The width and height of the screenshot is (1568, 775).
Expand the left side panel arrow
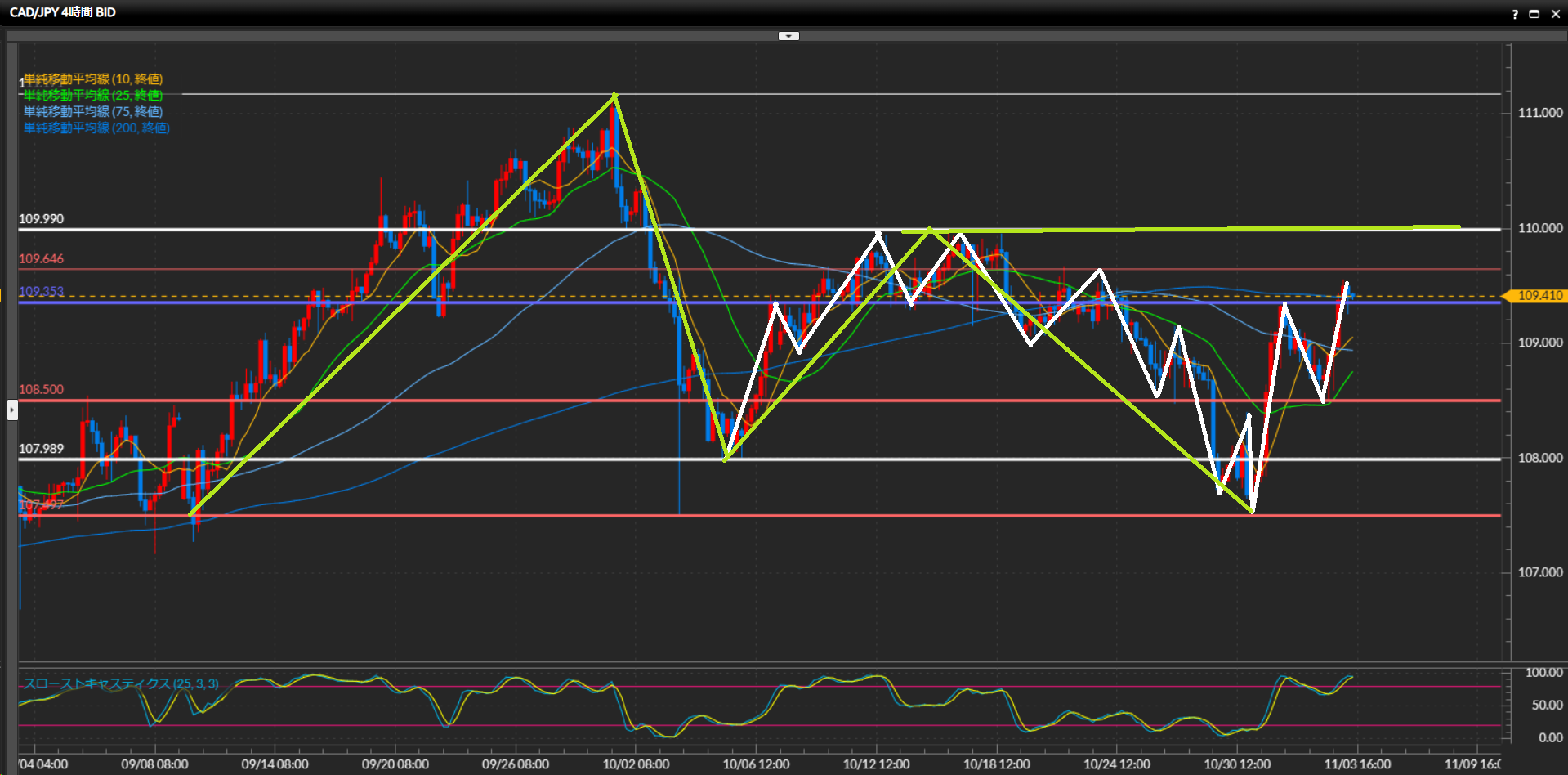coord(12,410)
